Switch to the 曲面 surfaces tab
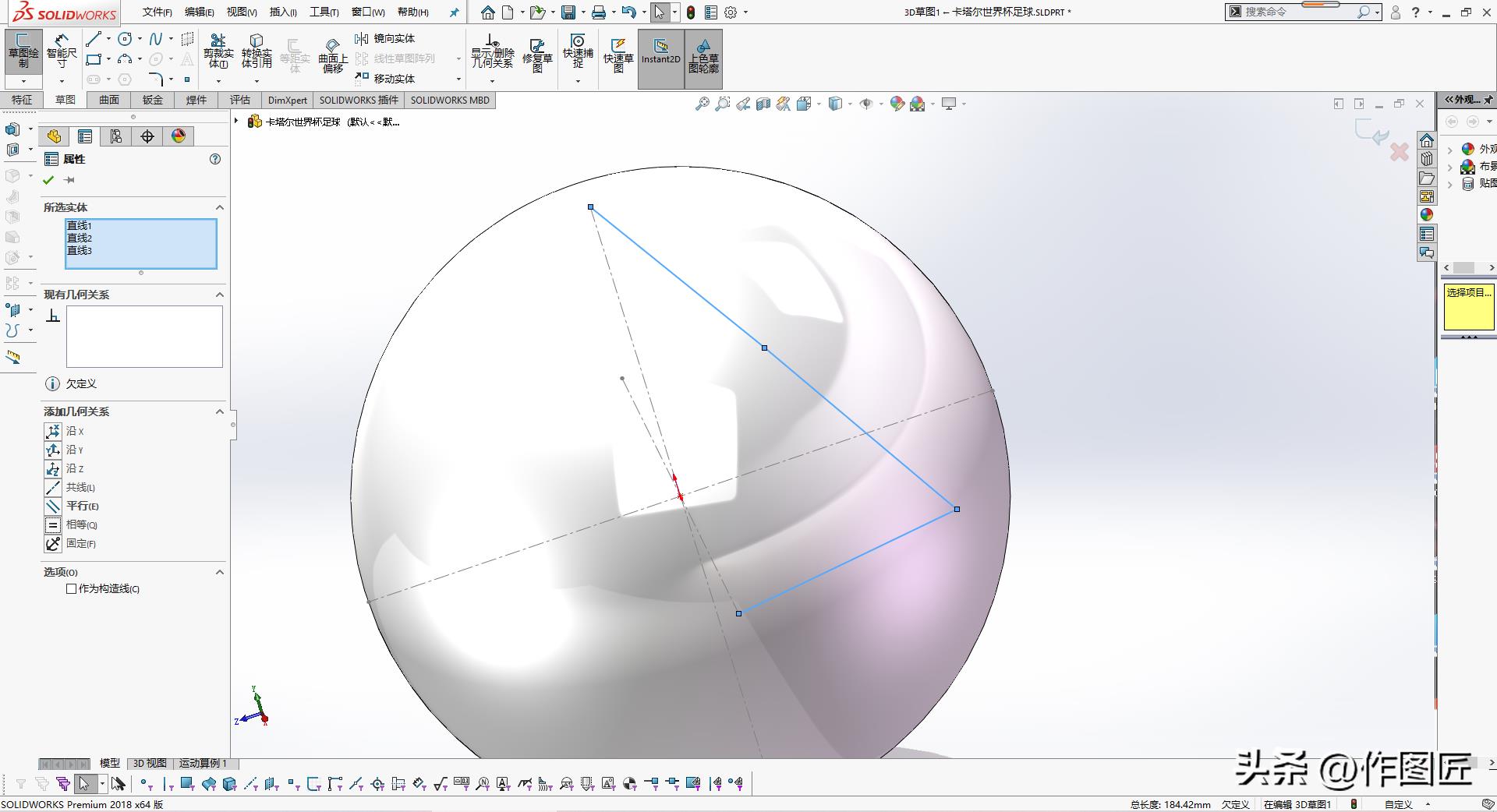The image size is (1497, 812). tap(109, 100)
